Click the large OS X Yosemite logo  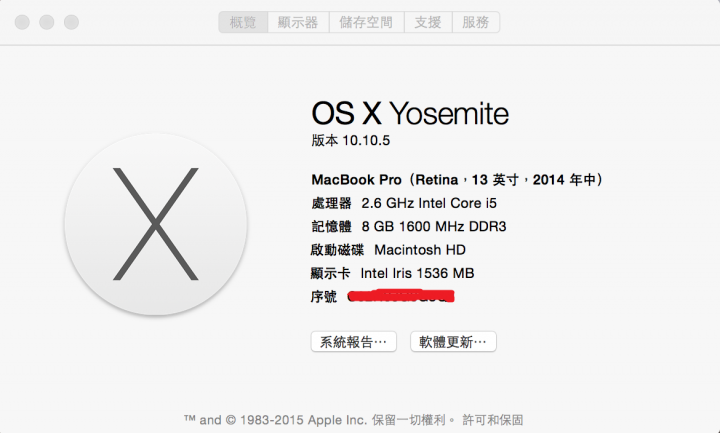tap(156, 224)
